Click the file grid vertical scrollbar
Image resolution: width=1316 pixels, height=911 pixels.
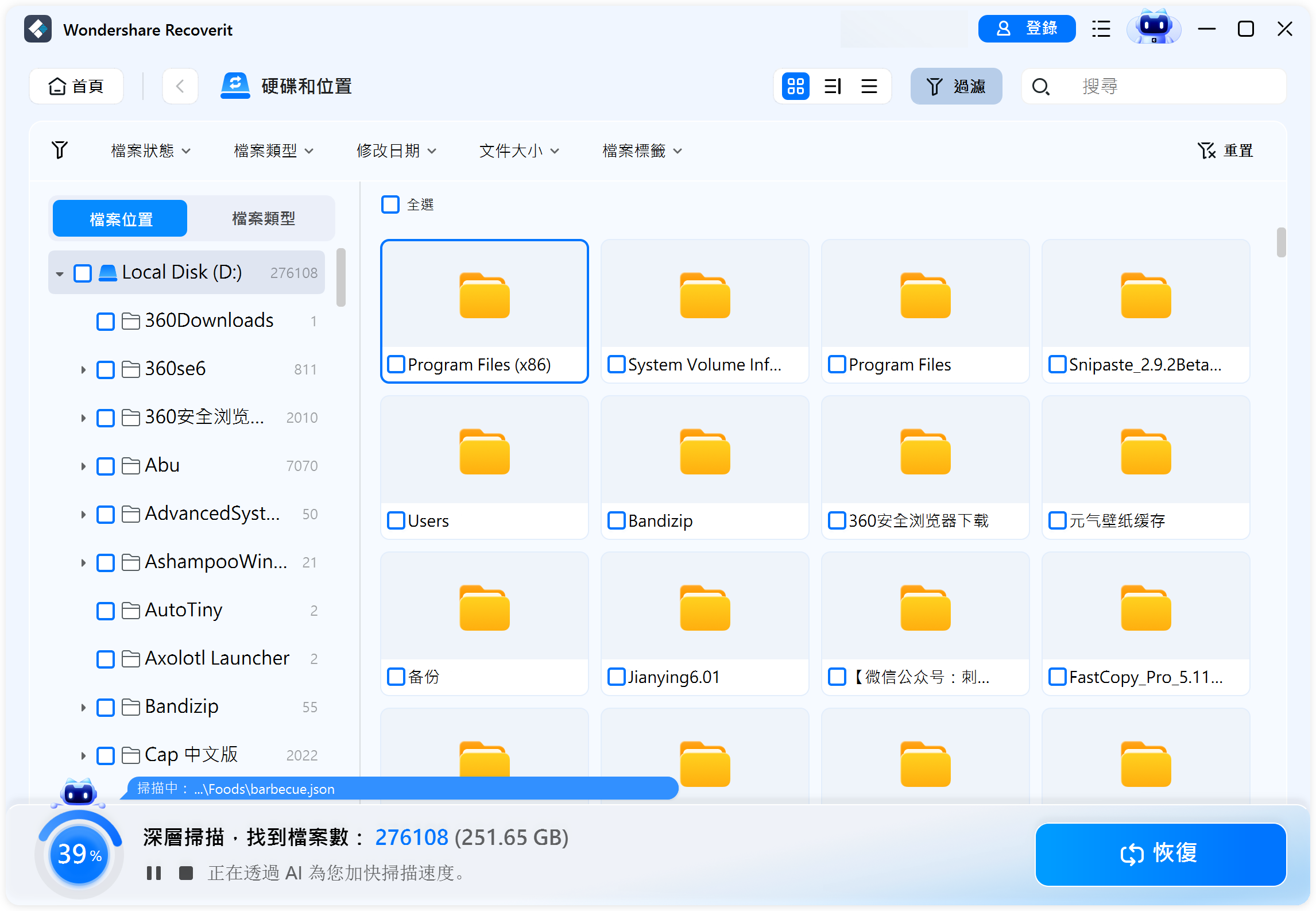tap(1281, 242)
